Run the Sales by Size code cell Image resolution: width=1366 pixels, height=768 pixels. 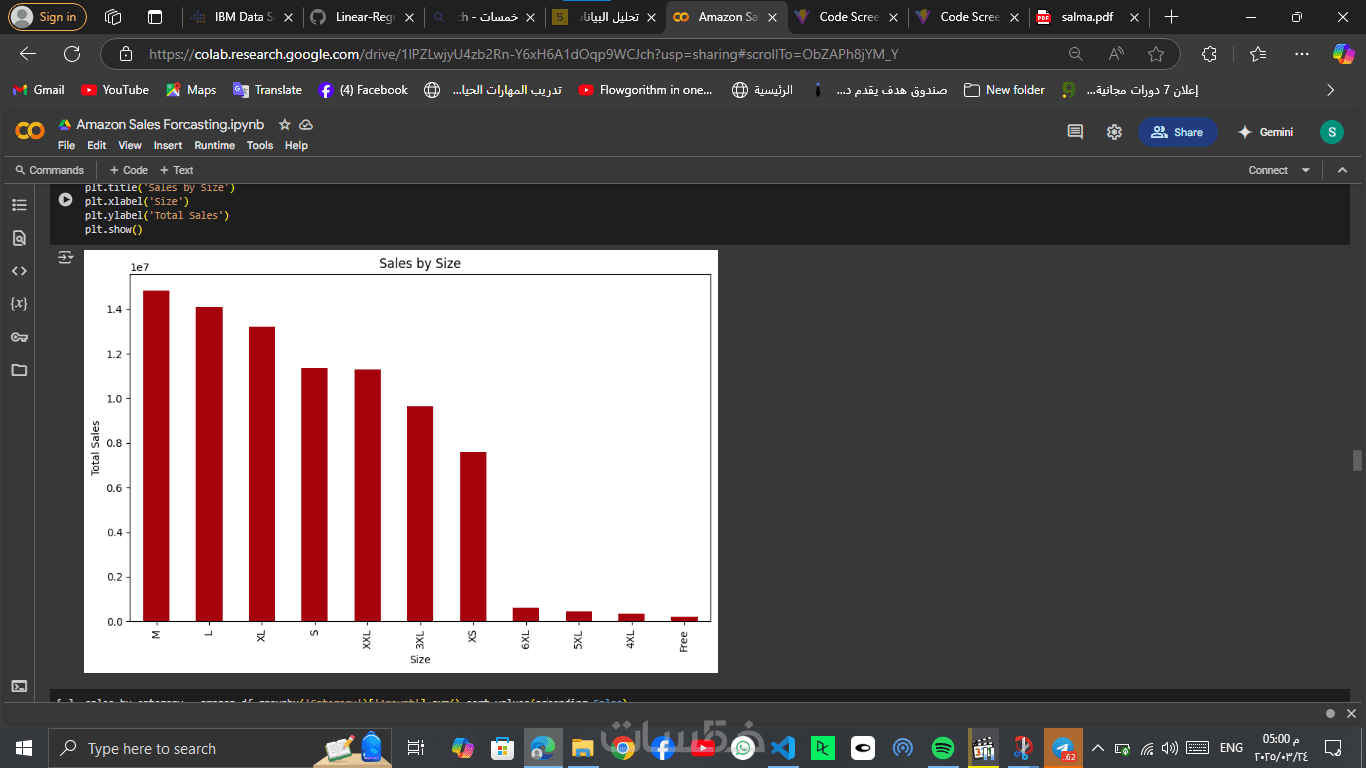pyautogui.click(x=65, y=200)
